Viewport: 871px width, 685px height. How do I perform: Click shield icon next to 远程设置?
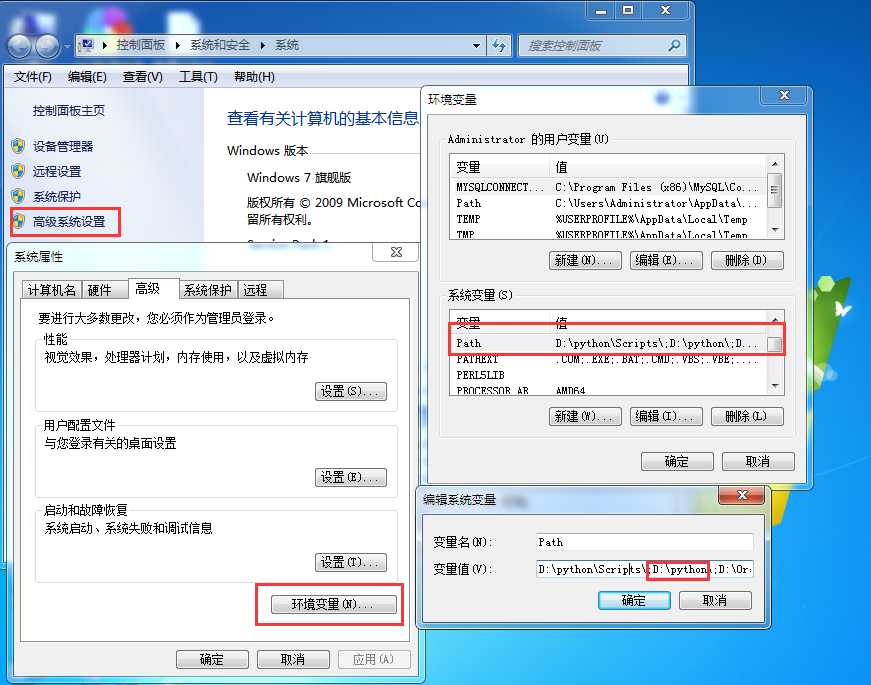click(x=18, y=171)
